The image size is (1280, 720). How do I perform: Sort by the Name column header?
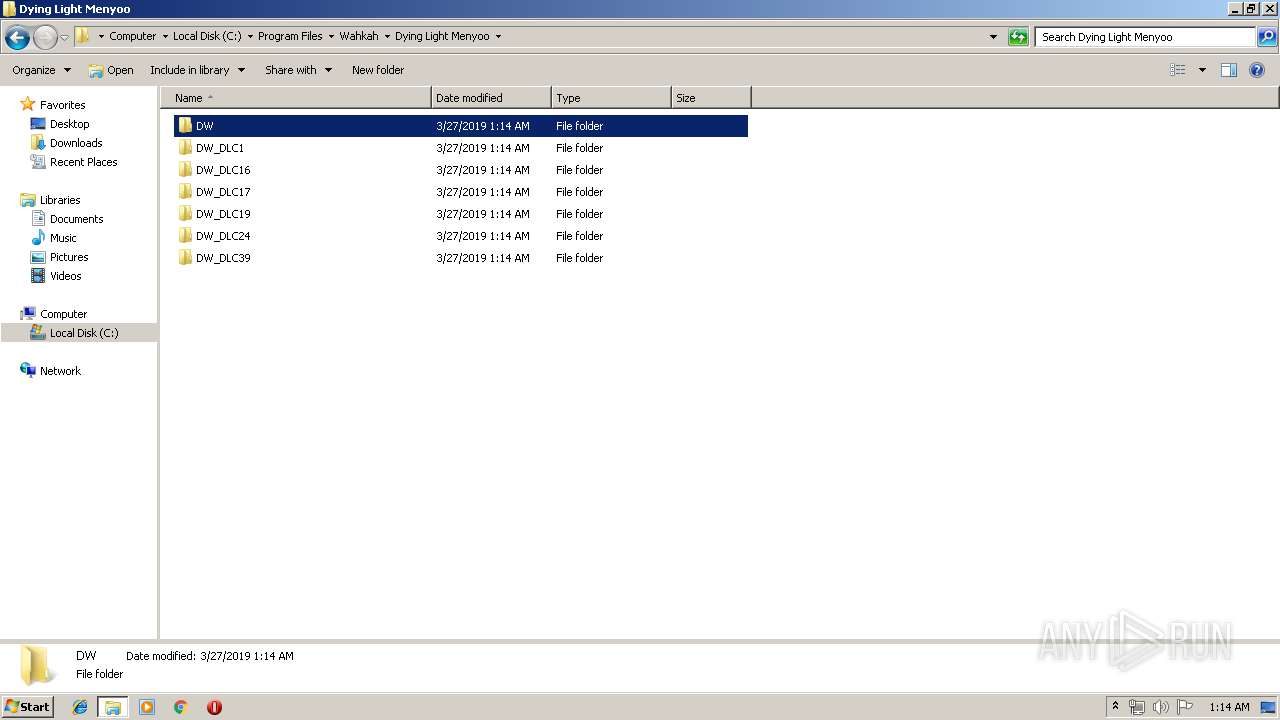click(x=296, y=98)
